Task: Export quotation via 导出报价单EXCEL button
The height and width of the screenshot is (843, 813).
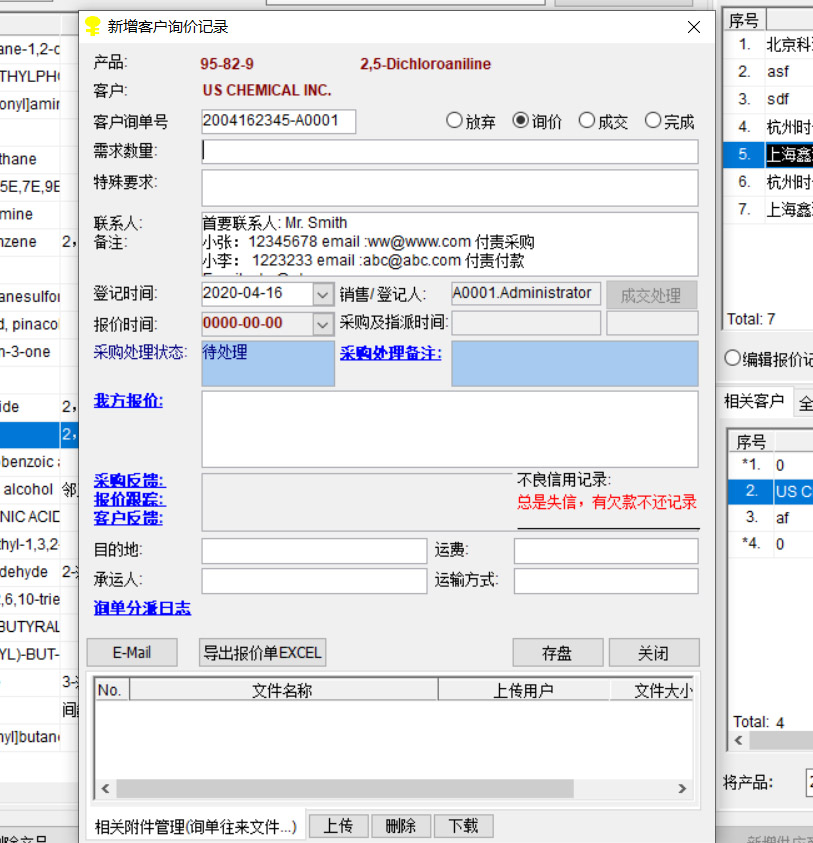Action: 262,653
